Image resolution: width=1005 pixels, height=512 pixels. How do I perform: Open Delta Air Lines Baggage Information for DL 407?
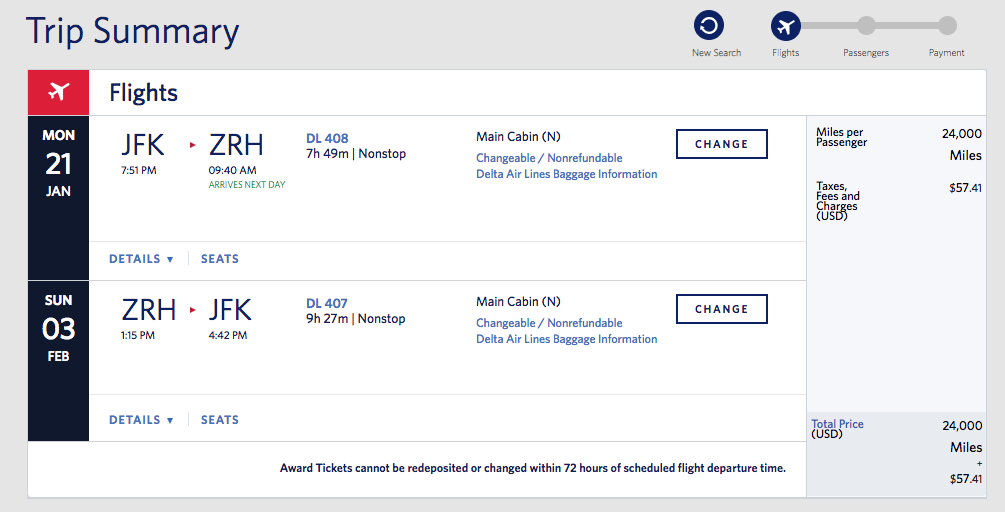(567, 339)
